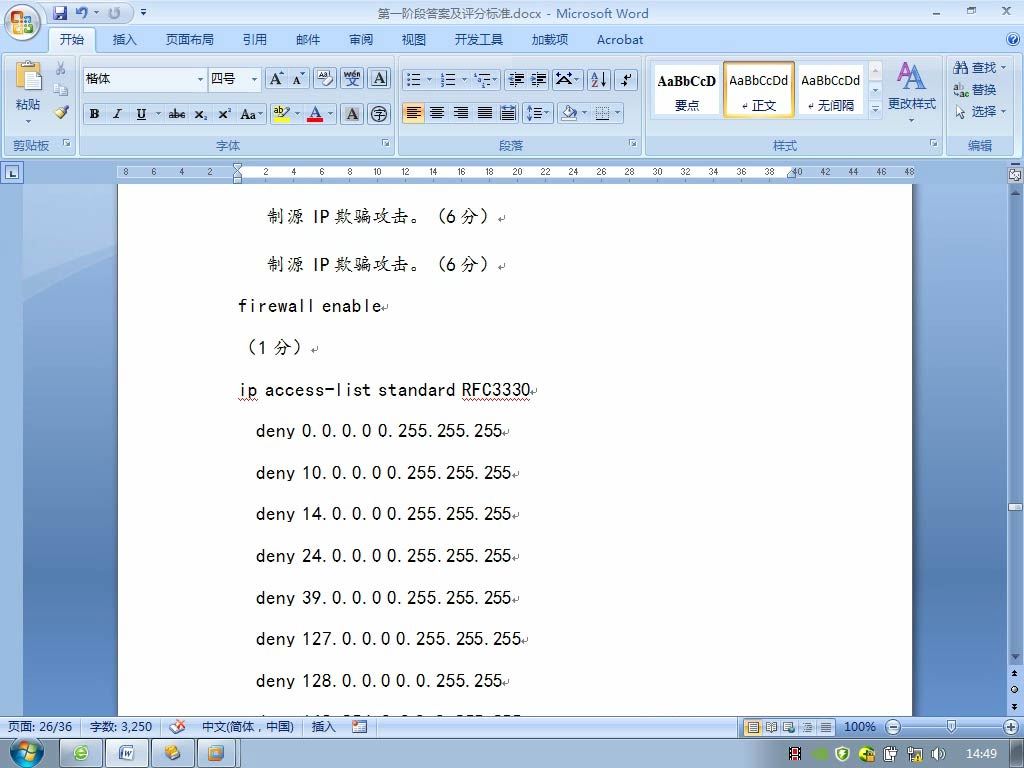Screen dimensions: 1024x768
Task: Open the 引用 ribbon tab
Action: [255, 40]
